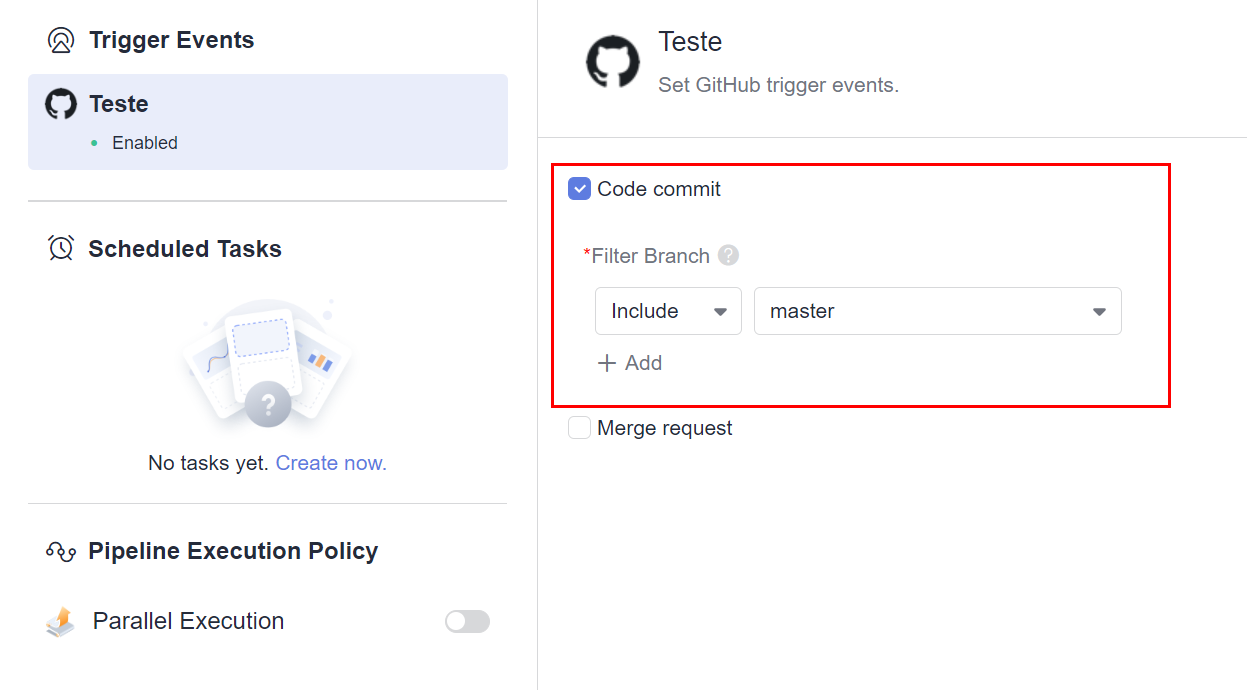Image resolution: width=1247 pixels, height=690 pixels.
Task: Open the Include filter type dropdown
Action: click(x=668, y=311)
